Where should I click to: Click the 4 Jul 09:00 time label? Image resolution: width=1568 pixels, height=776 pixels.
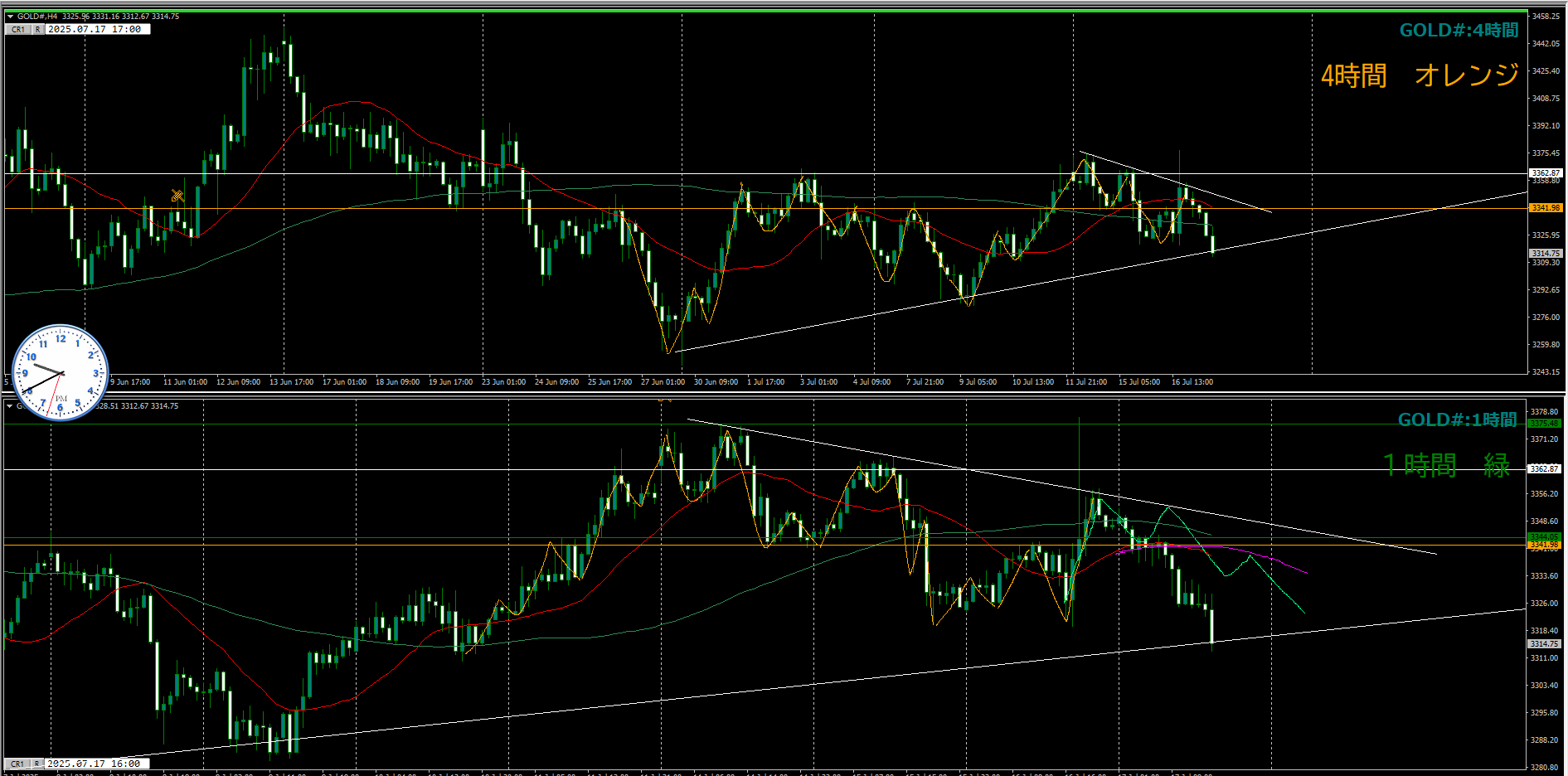tap(871, 382)
